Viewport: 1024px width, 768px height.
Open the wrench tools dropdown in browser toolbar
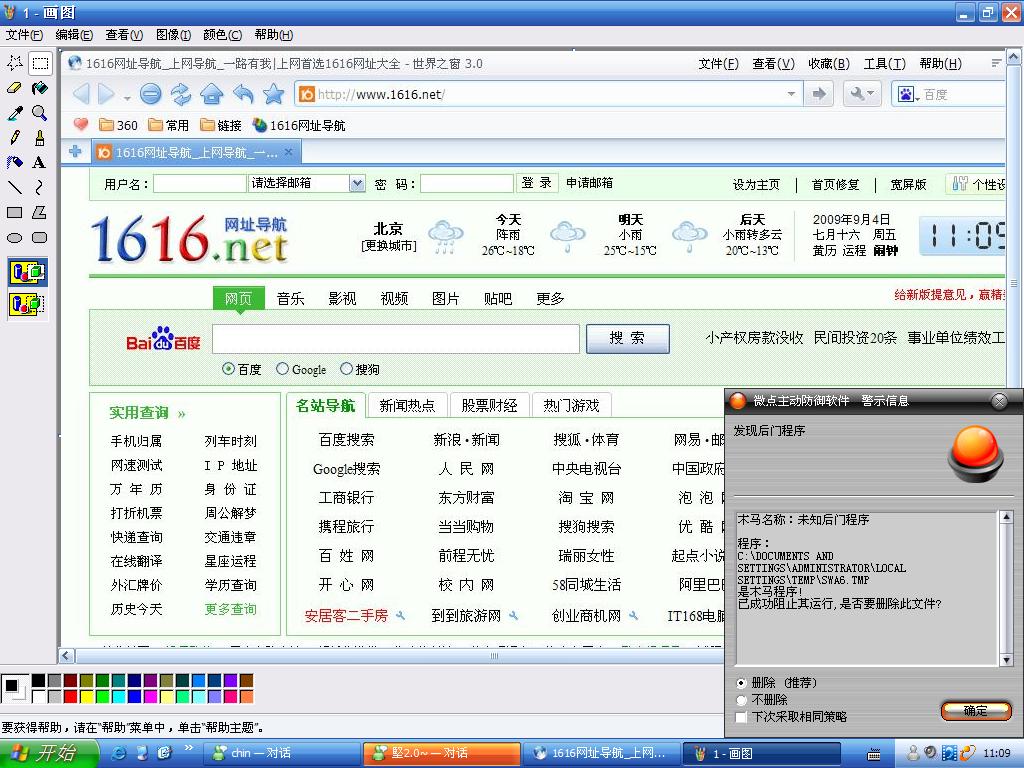[862, 95]
